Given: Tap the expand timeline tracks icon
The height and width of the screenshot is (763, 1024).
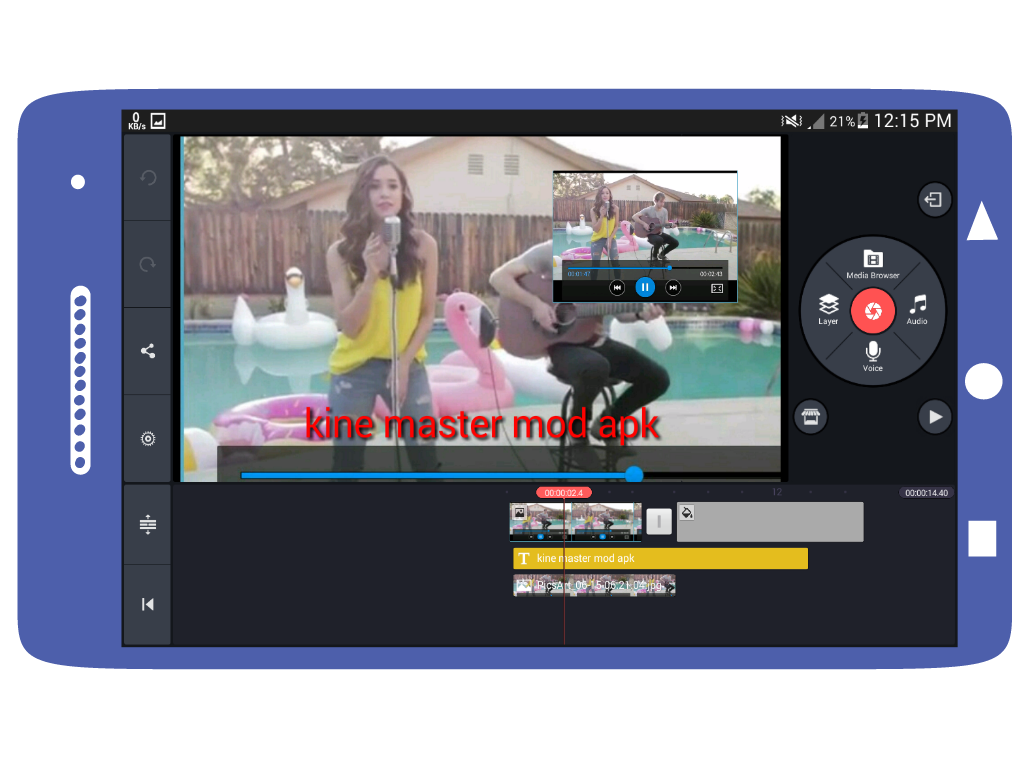Looking at the screenshot, I should click(148, 525).
